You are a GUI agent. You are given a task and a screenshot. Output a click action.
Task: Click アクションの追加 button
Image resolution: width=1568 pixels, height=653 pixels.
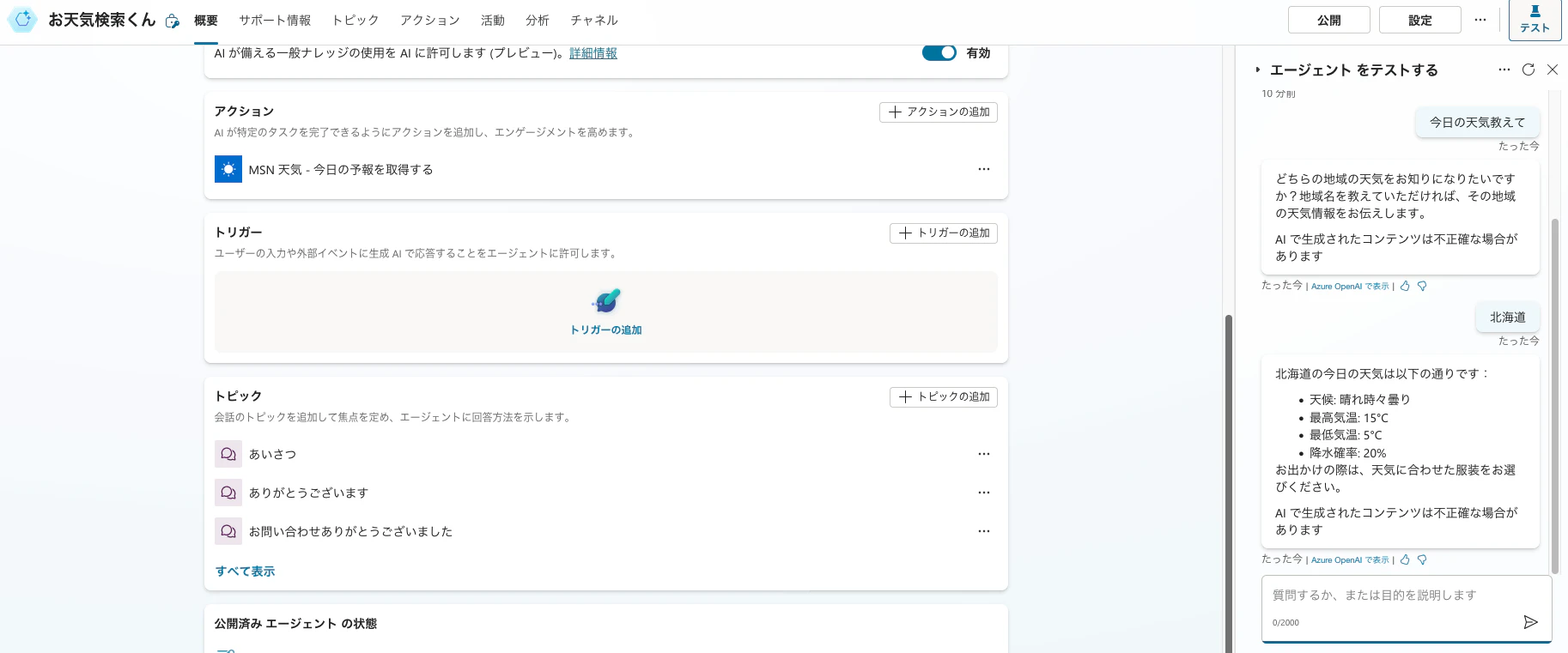939,112
